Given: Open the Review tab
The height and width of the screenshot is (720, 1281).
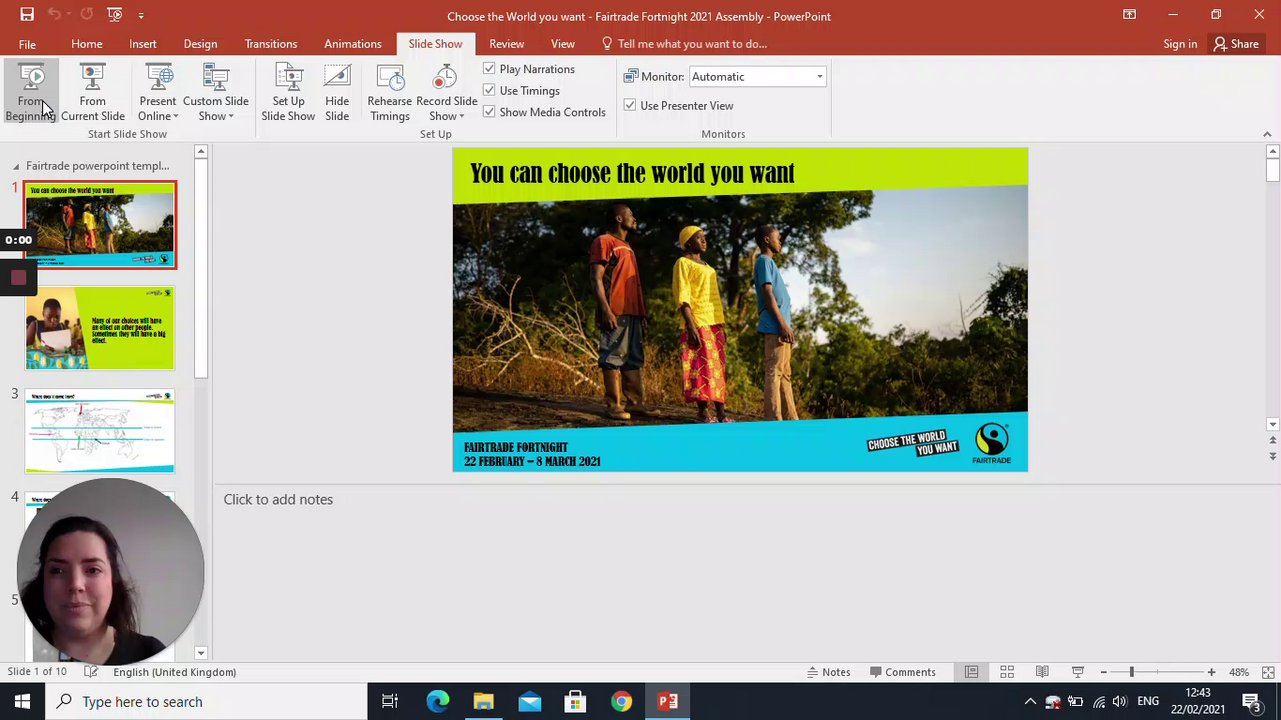Looking at the screenshot, I should [x=507, y=44].
